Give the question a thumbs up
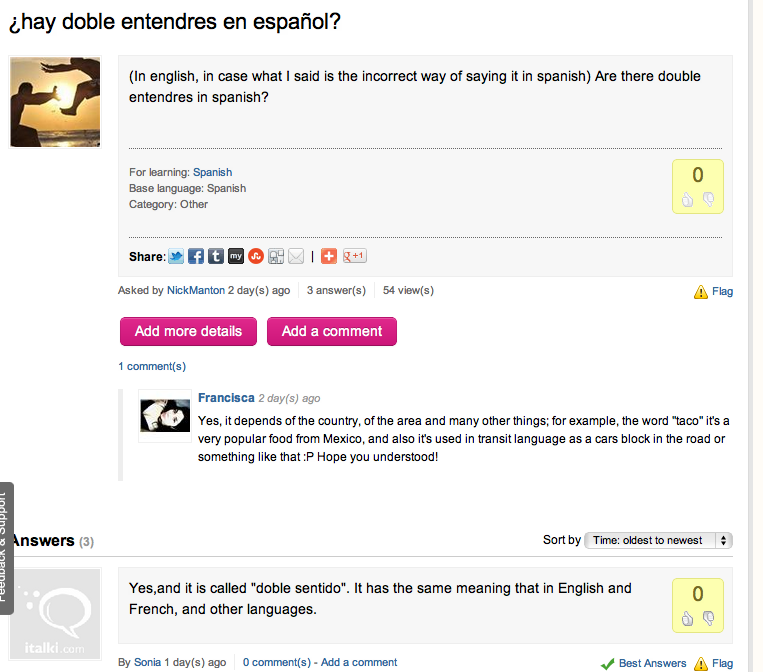 click(688, 200)
